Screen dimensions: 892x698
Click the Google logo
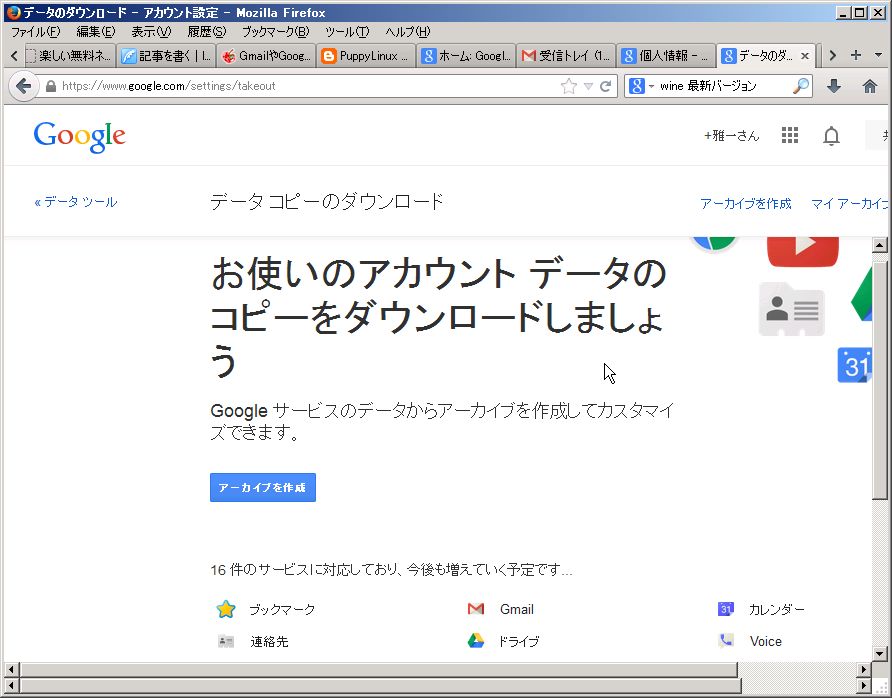click(x=79, y=137)
